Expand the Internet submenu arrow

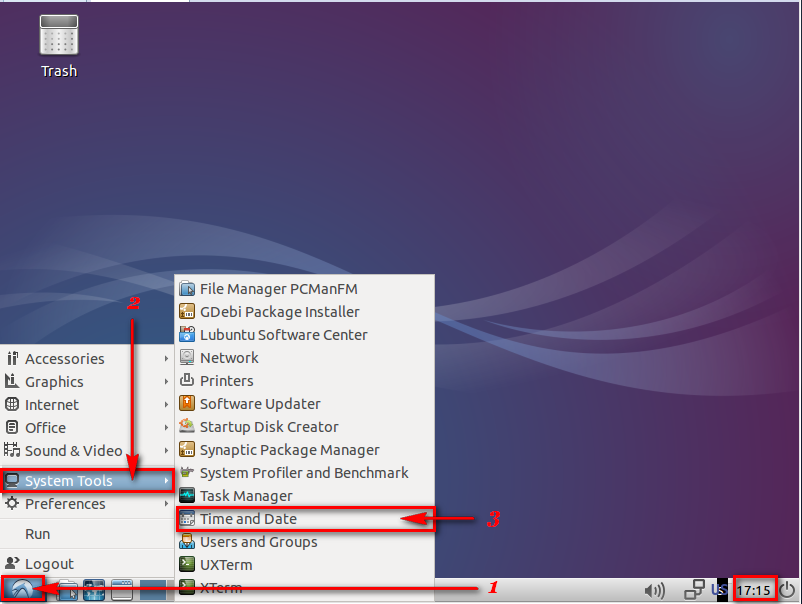[x=166, y=405]
